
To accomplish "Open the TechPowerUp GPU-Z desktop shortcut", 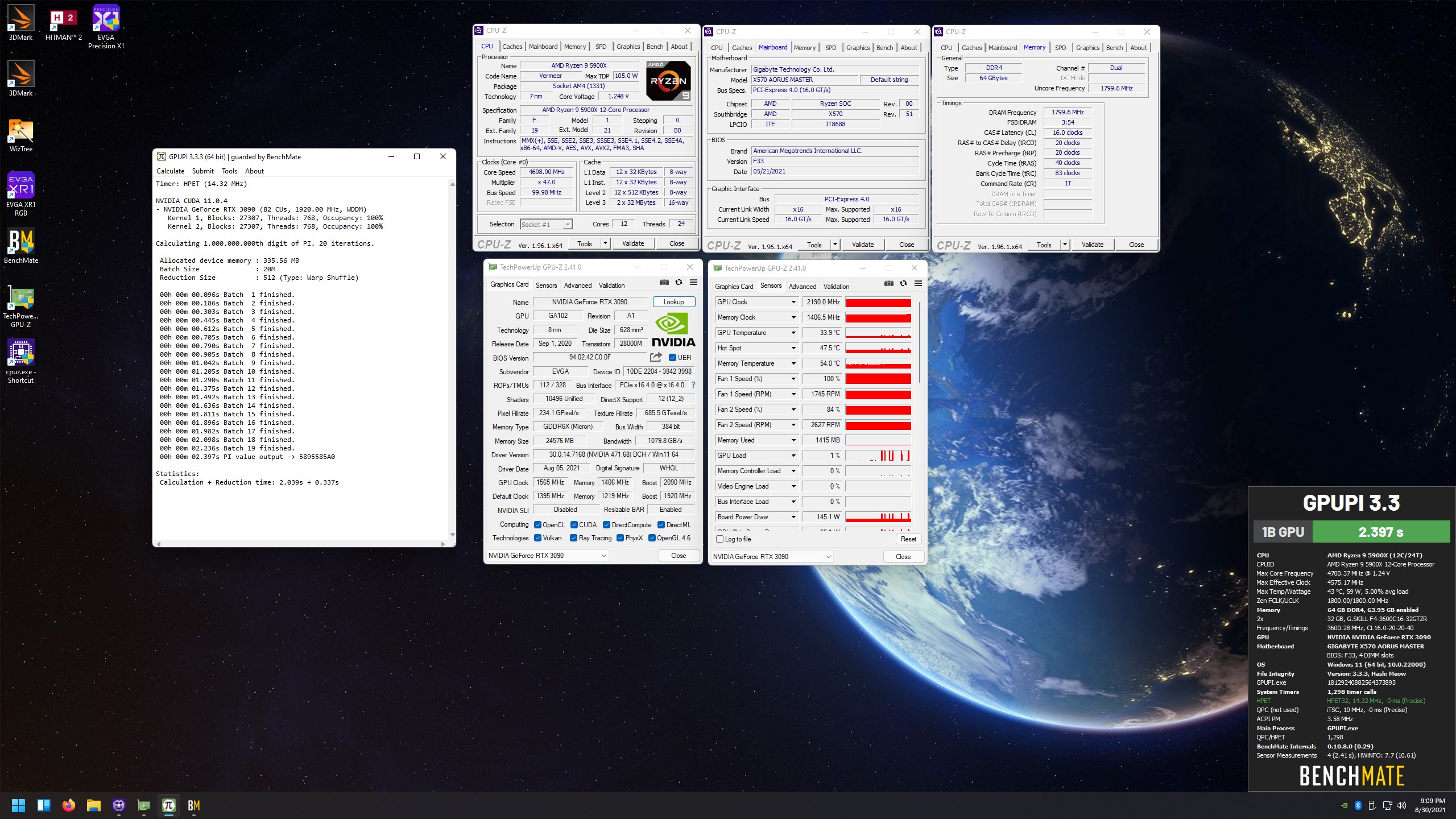I will [x=20, y=305].
